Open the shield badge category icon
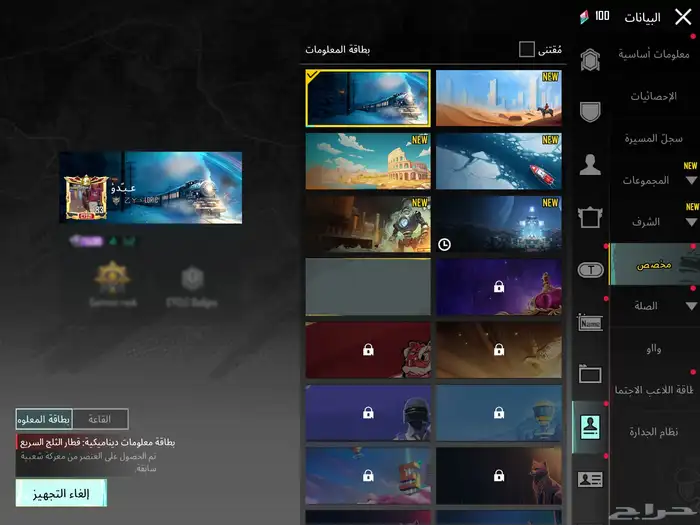Screen dimensions: 700x525 point(590,111)
